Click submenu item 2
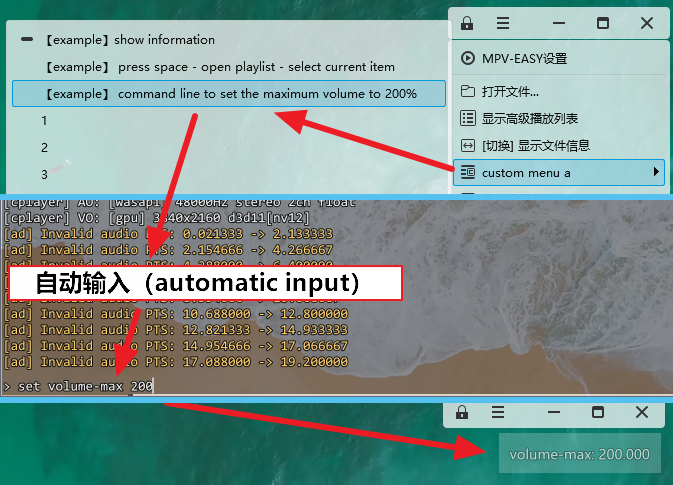This screenshot has height=485, width=673. [x=229, y=148]
